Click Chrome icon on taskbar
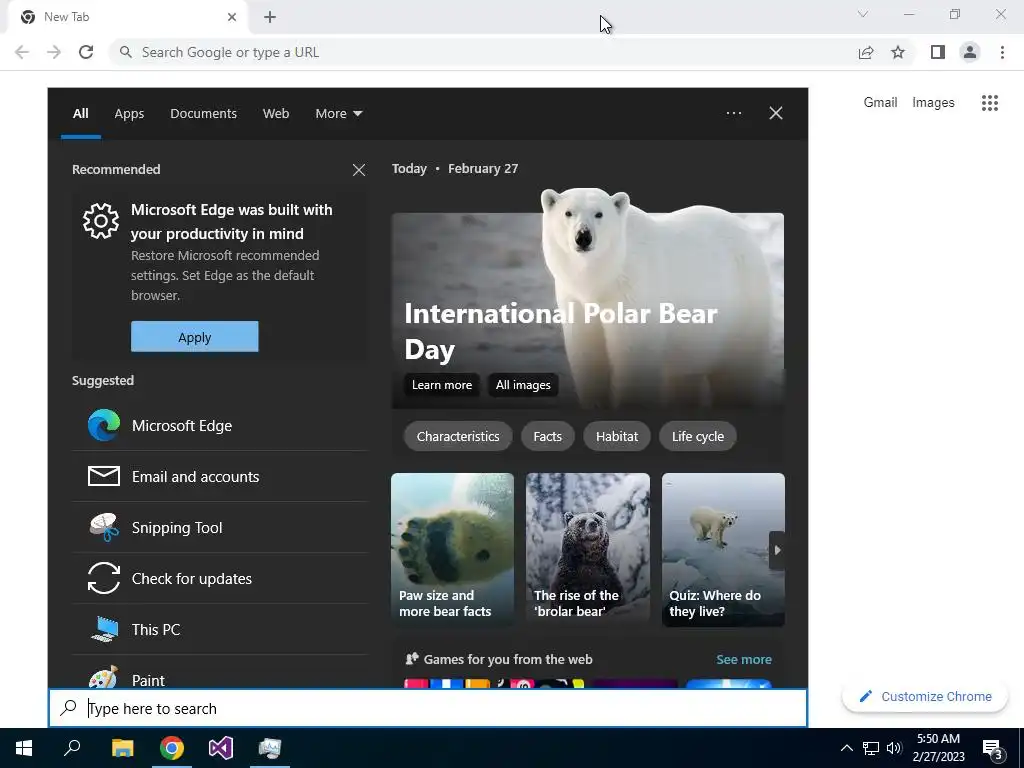Screen dimensions: 1024x768 click(x=172, y=748)
